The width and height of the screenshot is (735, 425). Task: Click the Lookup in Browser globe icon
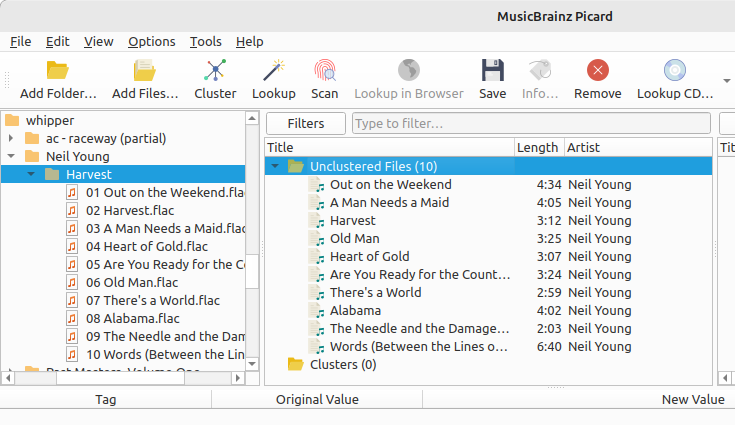(x=409, y=71)
